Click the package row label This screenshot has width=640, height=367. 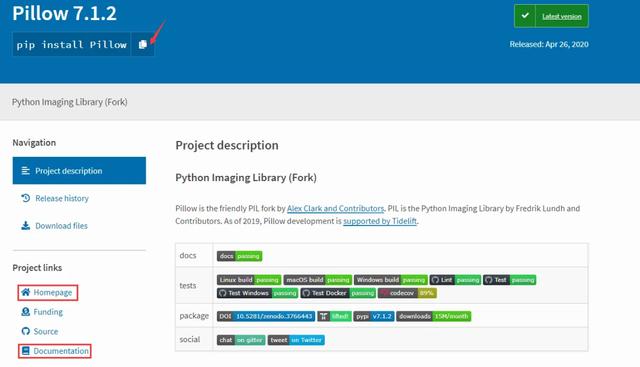194,316
